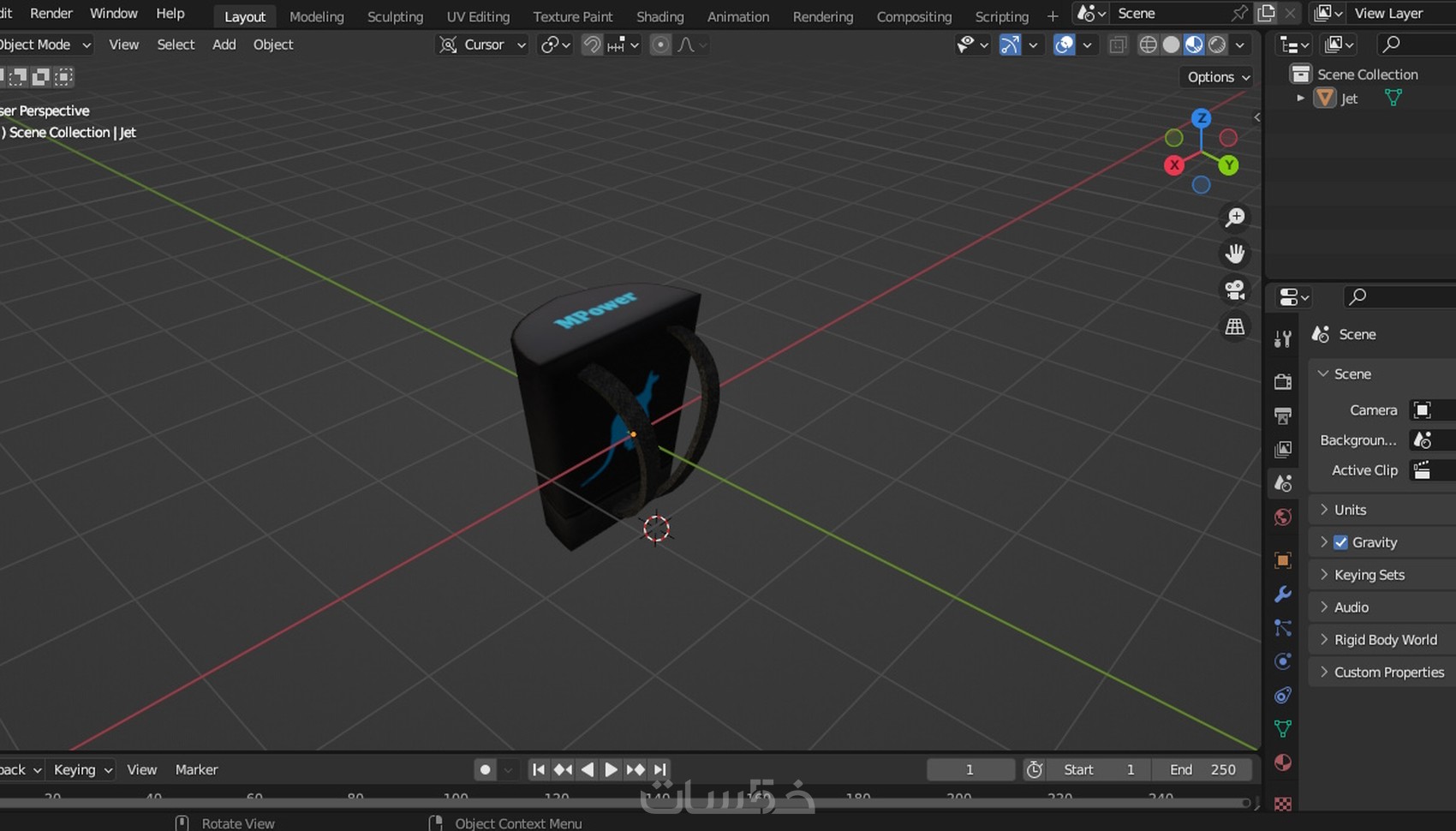The height and width of the screenshot is (831, 1456).
Task: Click the new scene icon beside Scene name
Action: click(1266, 14)
